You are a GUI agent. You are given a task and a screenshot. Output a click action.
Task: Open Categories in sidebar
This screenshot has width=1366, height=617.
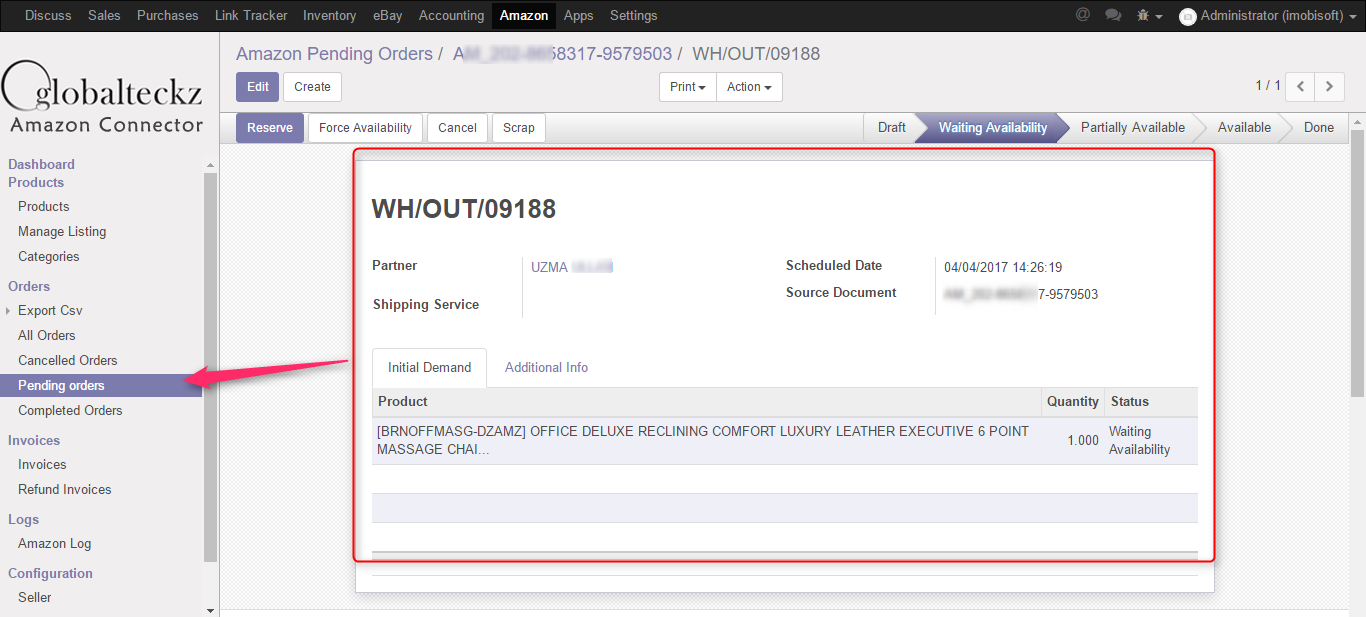tap(49, 257)
